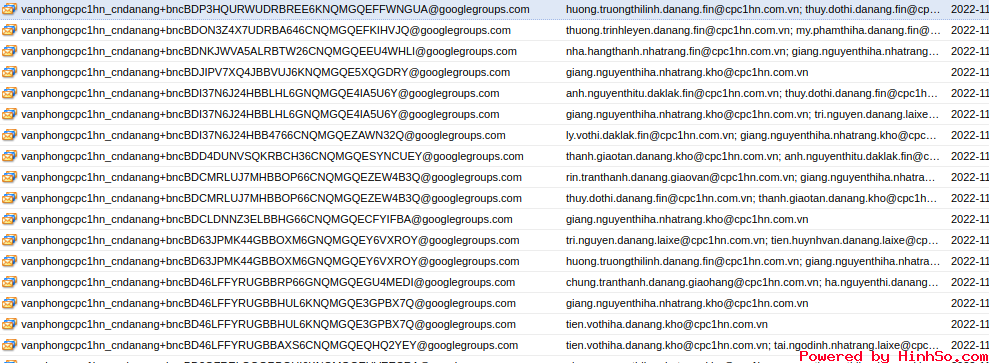
Task: Click the recipients starting with rin.tranthanh.danang.giaovan
Action: 752,177
